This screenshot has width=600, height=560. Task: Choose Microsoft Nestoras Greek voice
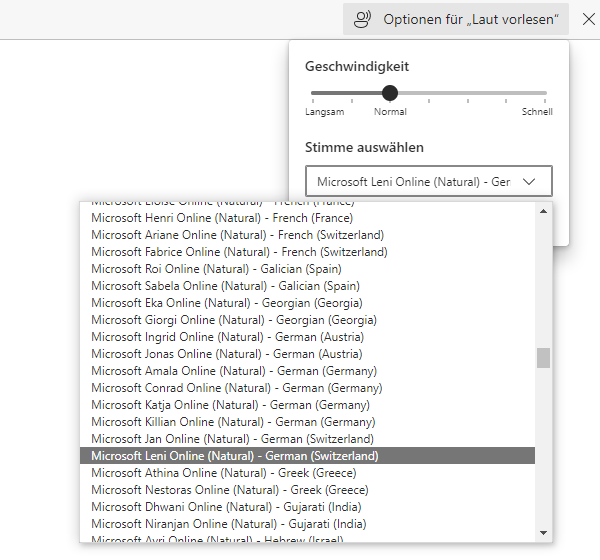(307, 490)
